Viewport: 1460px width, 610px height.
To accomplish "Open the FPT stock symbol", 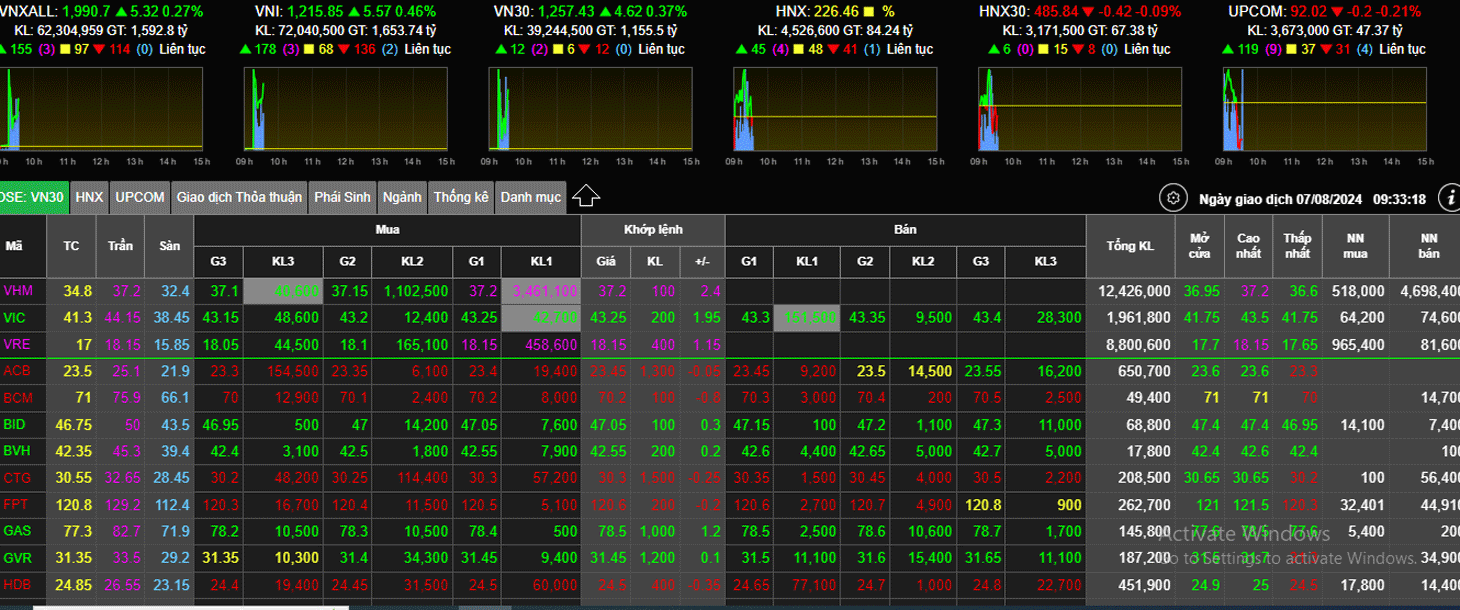I will coord(16,503).
